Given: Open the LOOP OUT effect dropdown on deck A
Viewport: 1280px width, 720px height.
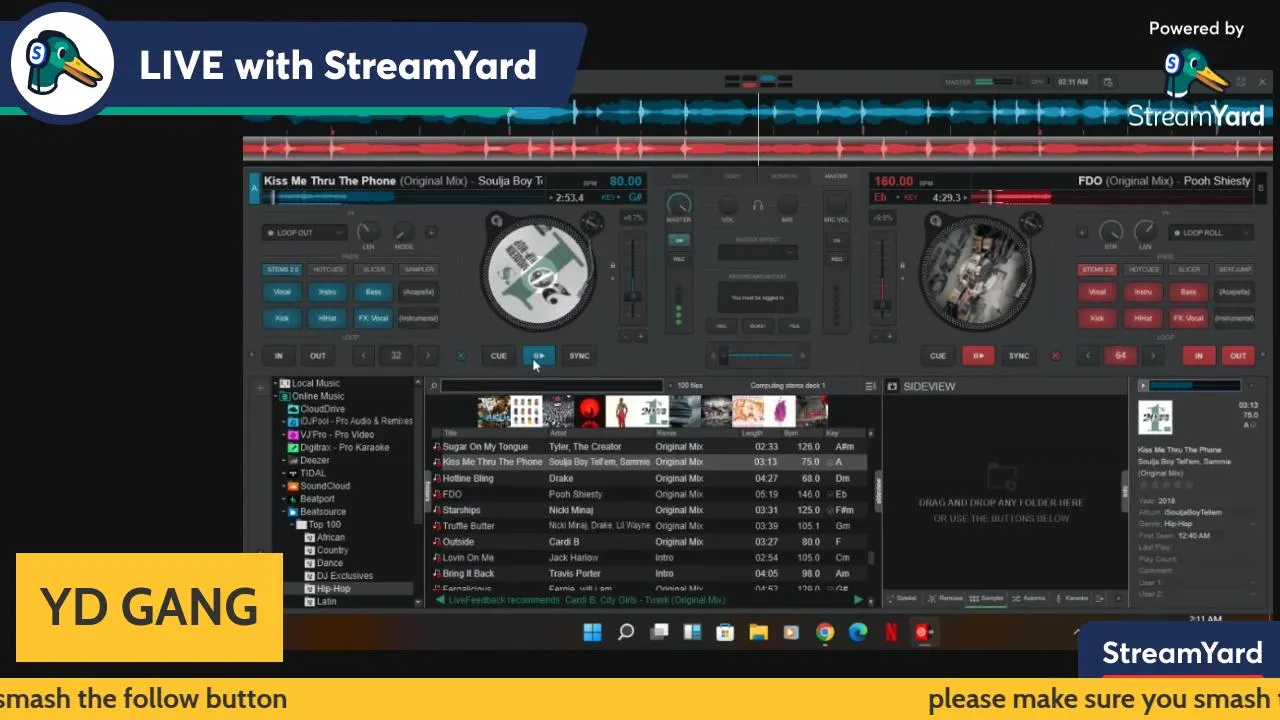Looking at the screenshot, I should (x=304, y=233).
